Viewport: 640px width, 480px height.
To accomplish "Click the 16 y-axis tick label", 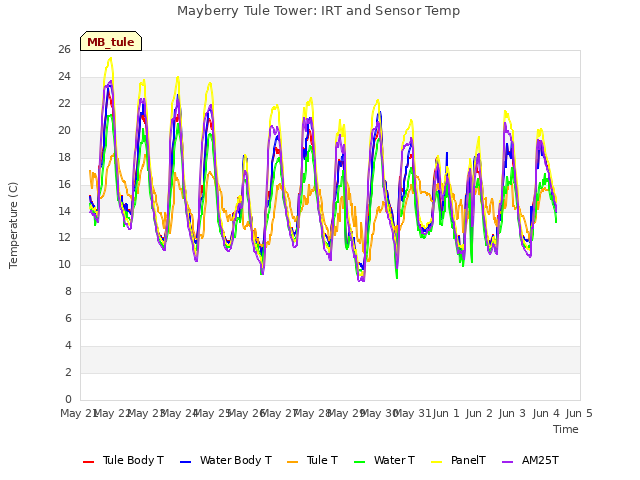I will [64, 184].
